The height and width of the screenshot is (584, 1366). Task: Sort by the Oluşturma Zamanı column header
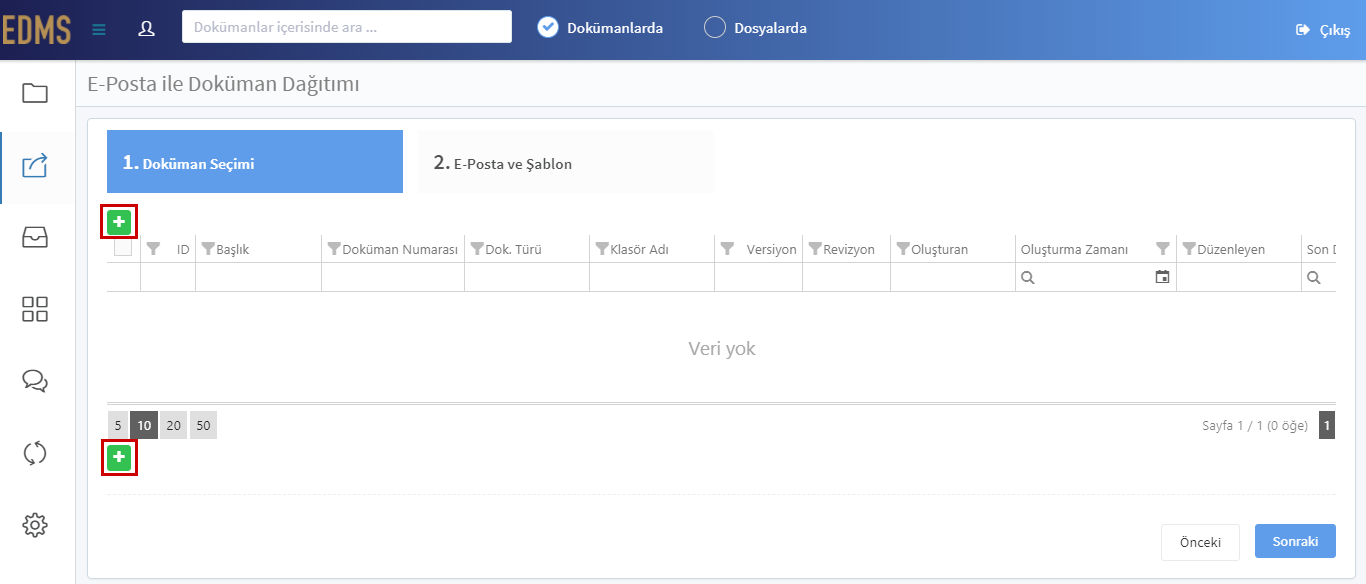click(1074, 249)
